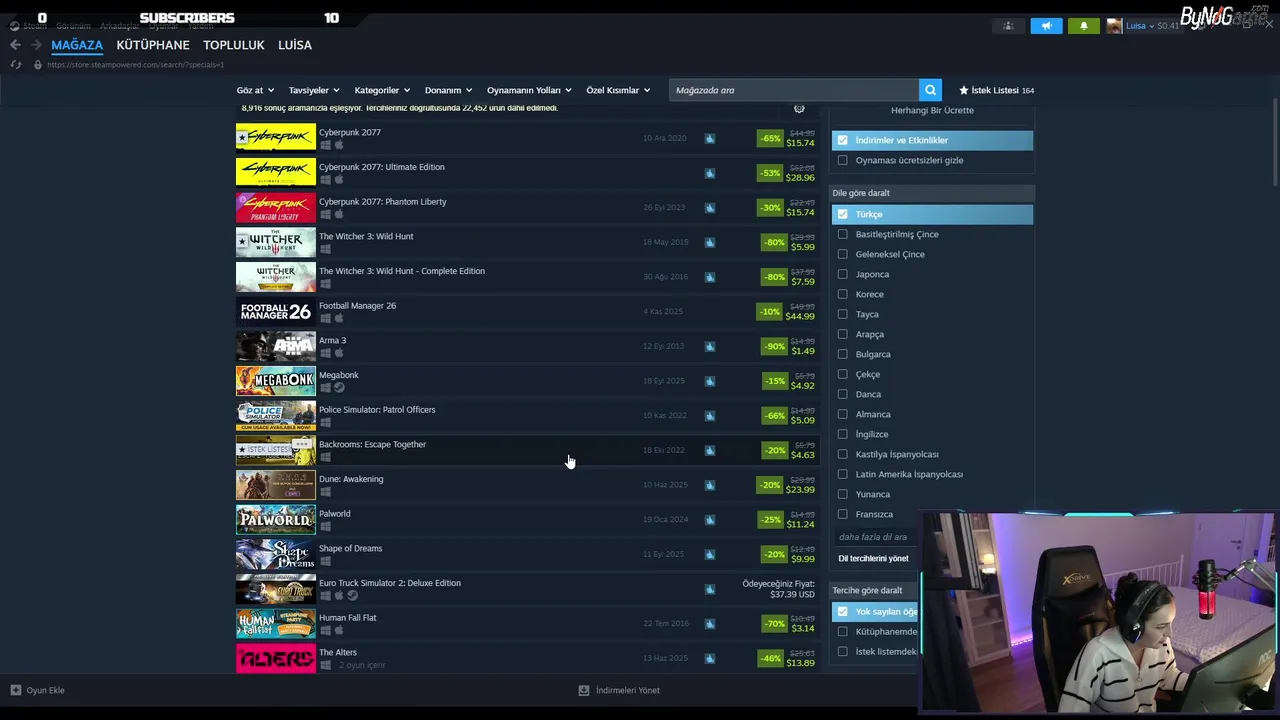Click the Mağazada ara search field
Viewport: 1280px width, 720px height.
click(x=794, y=90)
